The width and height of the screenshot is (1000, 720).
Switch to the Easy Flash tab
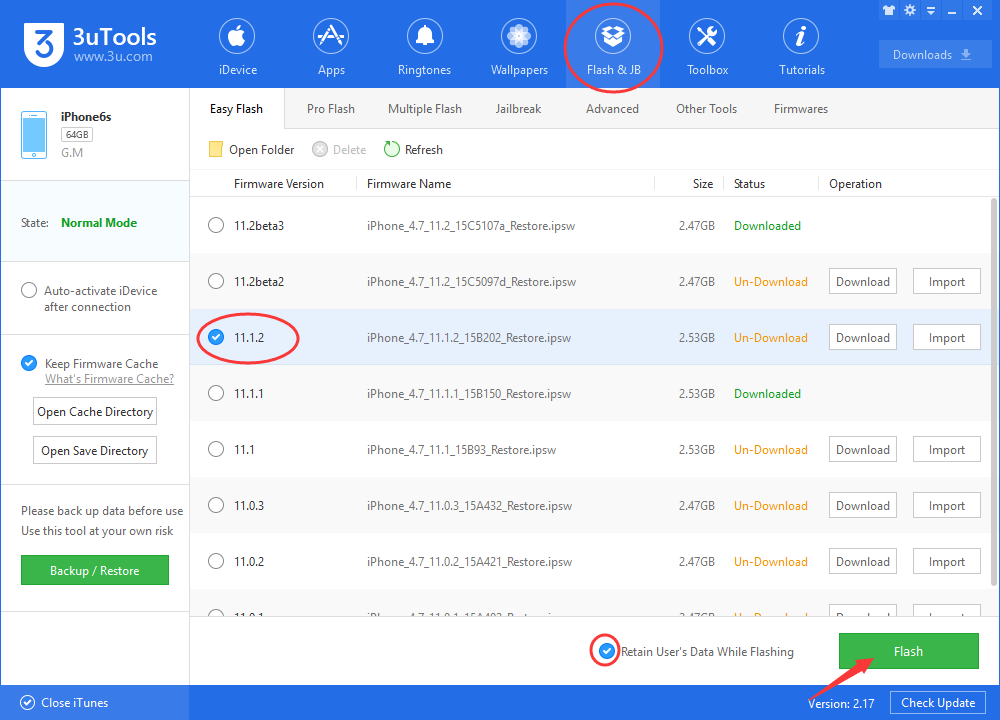[x=236, y=109]
